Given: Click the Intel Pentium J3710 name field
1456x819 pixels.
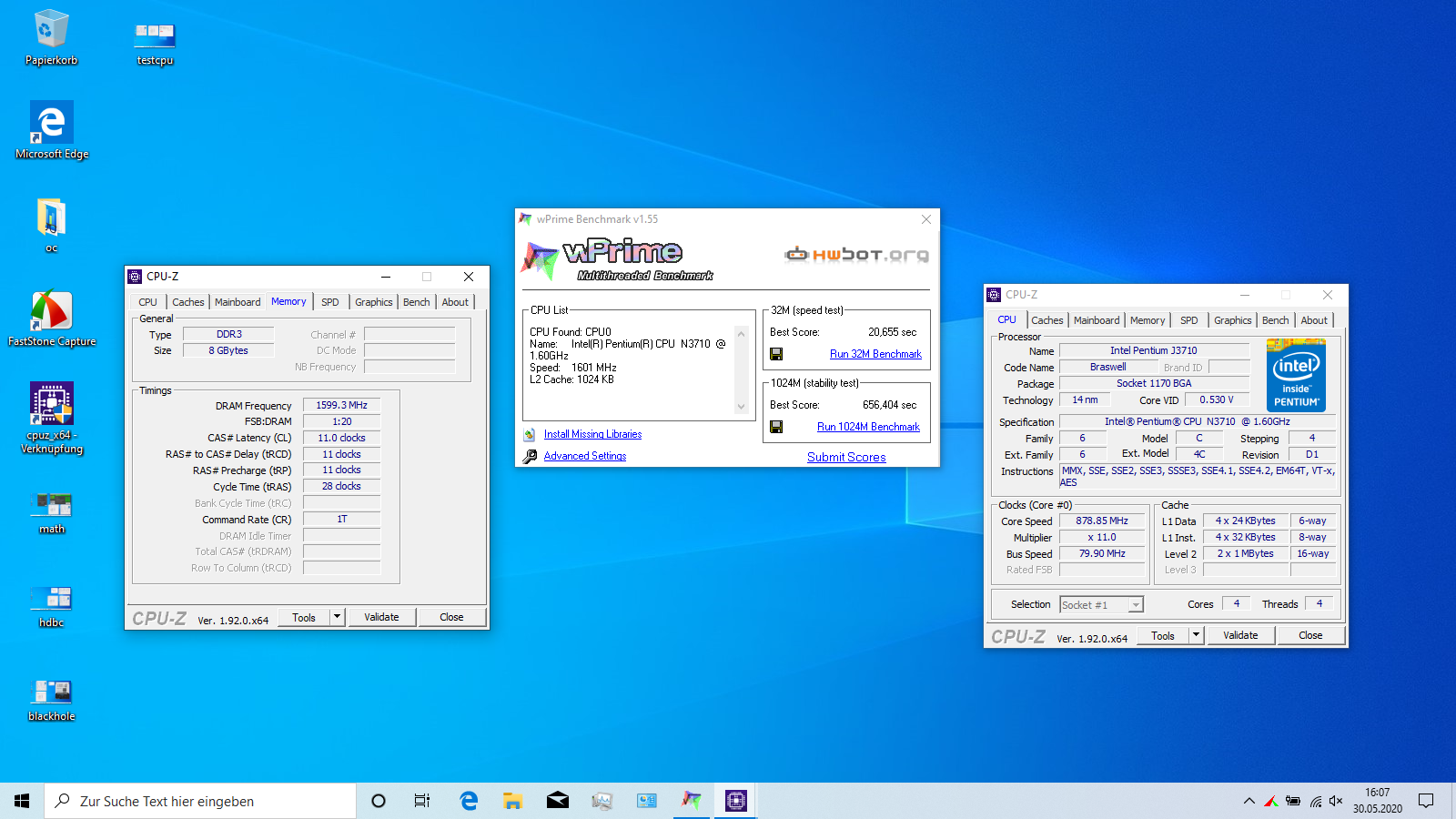Looking at the screenshot, I should pos(1154,350).
